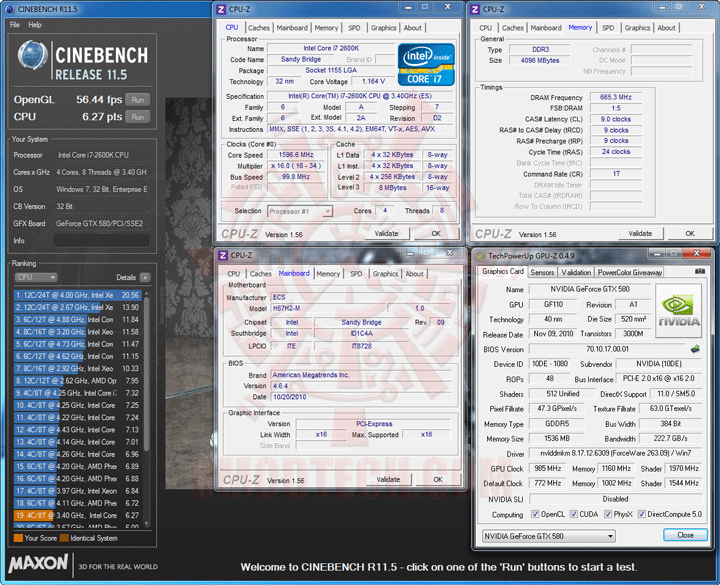Open Mainboard tab in the CPU-Z Memory window
Screen dimensions: 720x585
coord(546,28)
